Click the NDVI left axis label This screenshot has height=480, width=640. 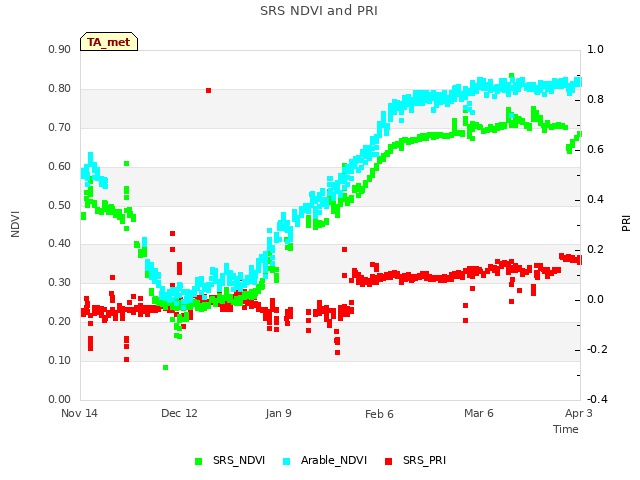point(15,224)
